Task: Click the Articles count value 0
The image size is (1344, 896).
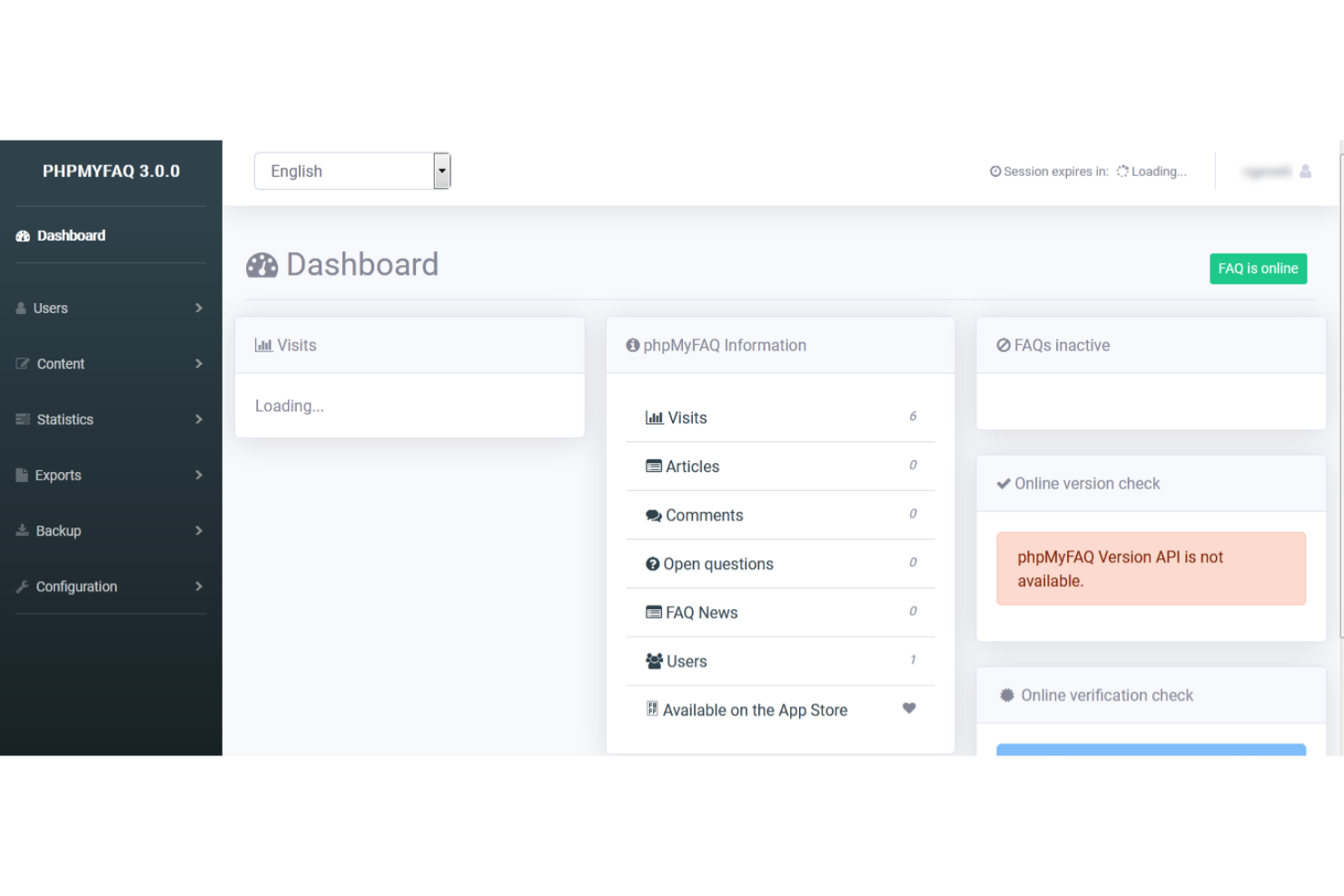Action: [x=913, y=465]
